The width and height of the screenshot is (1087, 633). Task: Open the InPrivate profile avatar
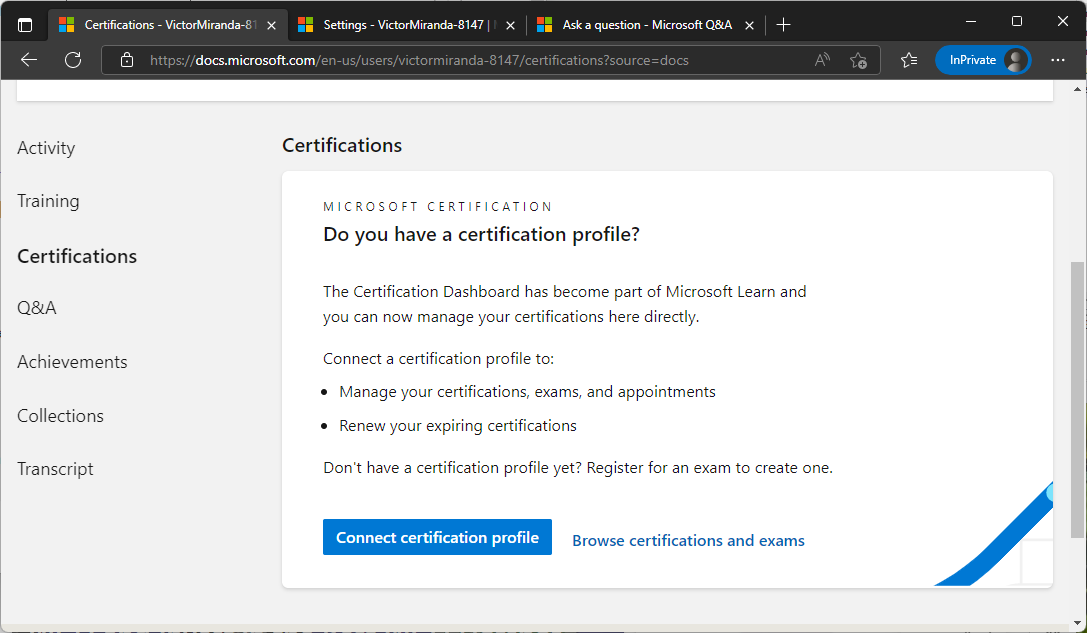click(x=1014, y=60)
